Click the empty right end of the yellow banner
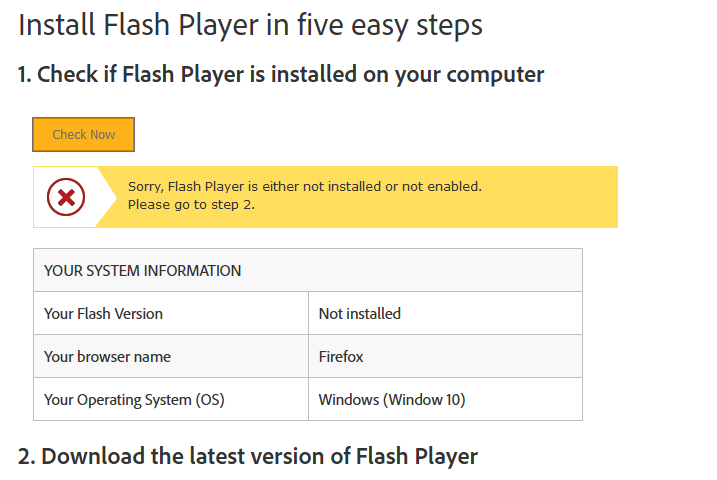 (x=560, y=197)
